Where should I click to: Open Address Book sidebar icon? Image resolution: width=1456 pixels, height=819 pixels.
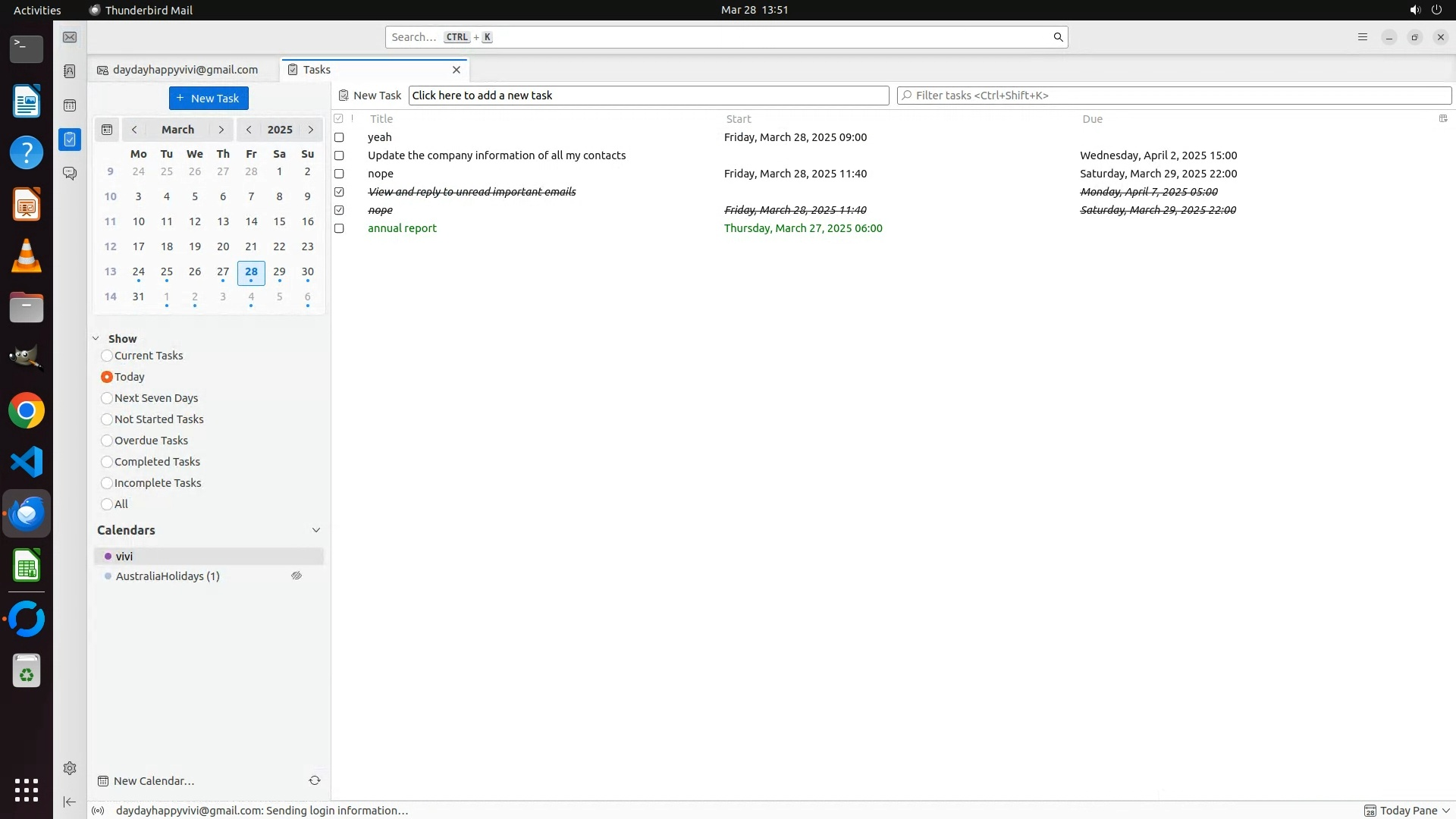coord(70,71)
